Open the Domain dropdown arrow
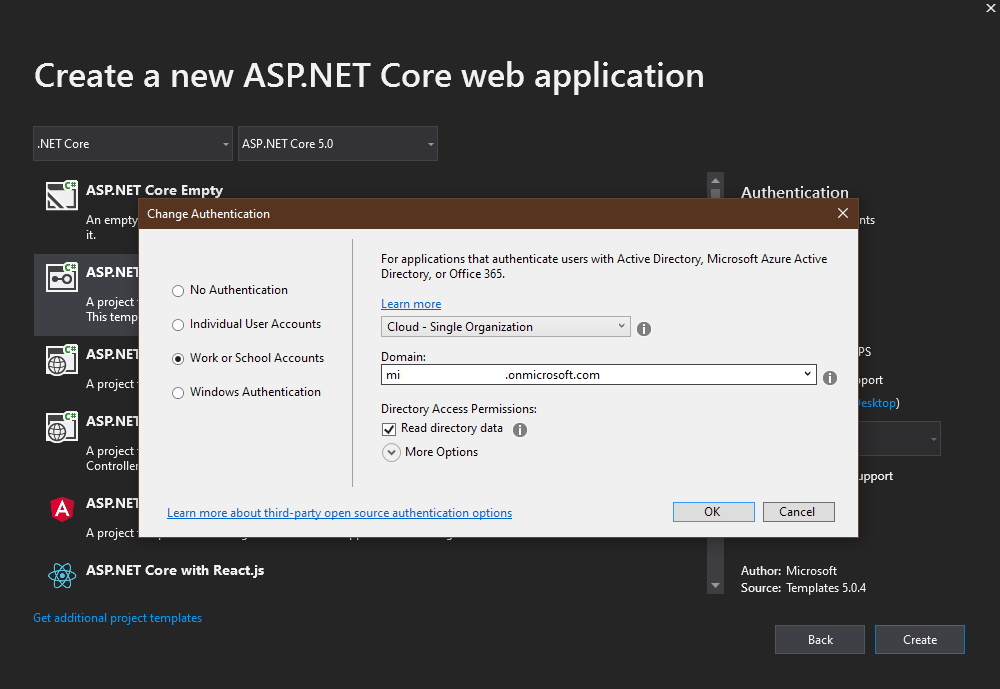The width and height of the screenshot is (1000, 689). pyautogui.click(x=807, y=374)
